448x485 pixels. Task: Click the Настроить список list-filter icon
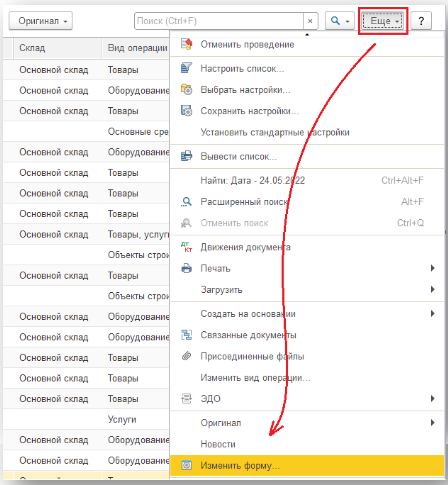[x=186, y=68]
